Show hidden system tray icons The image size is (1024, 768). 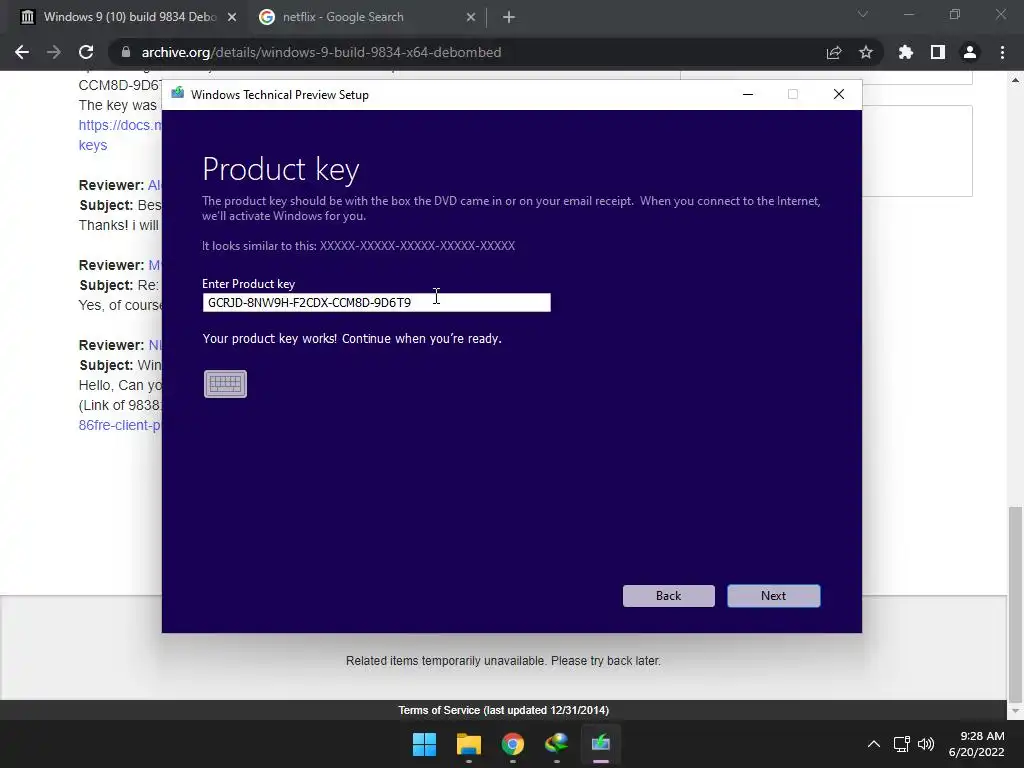tap(874, 744)
